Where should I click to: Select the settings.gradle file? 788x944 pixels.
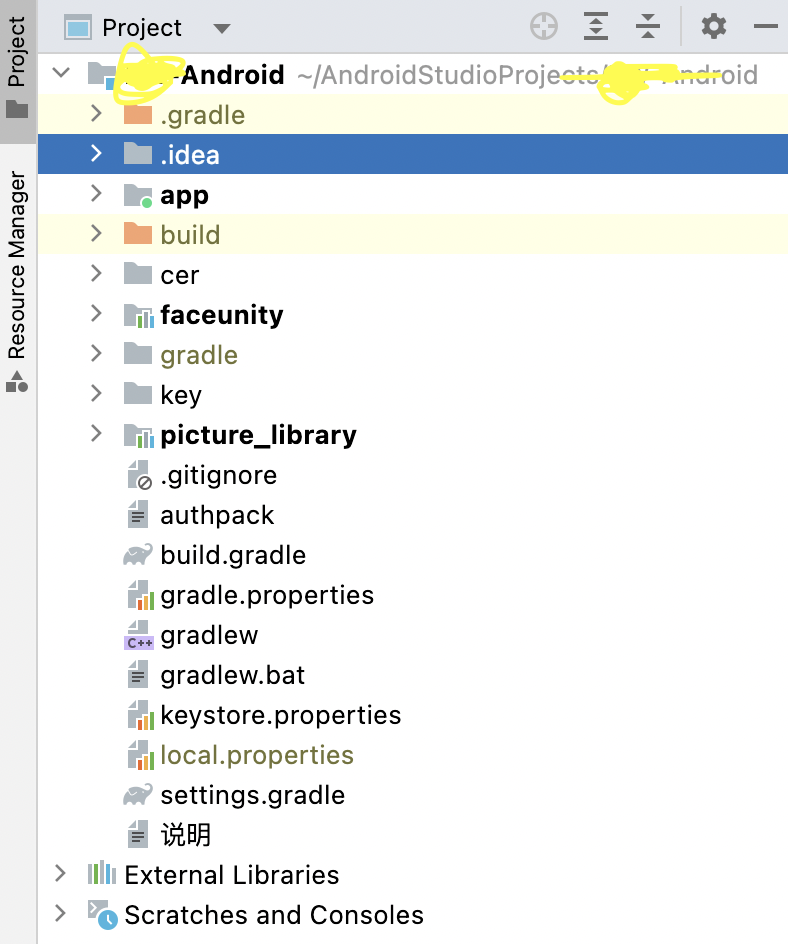point(252,795)
